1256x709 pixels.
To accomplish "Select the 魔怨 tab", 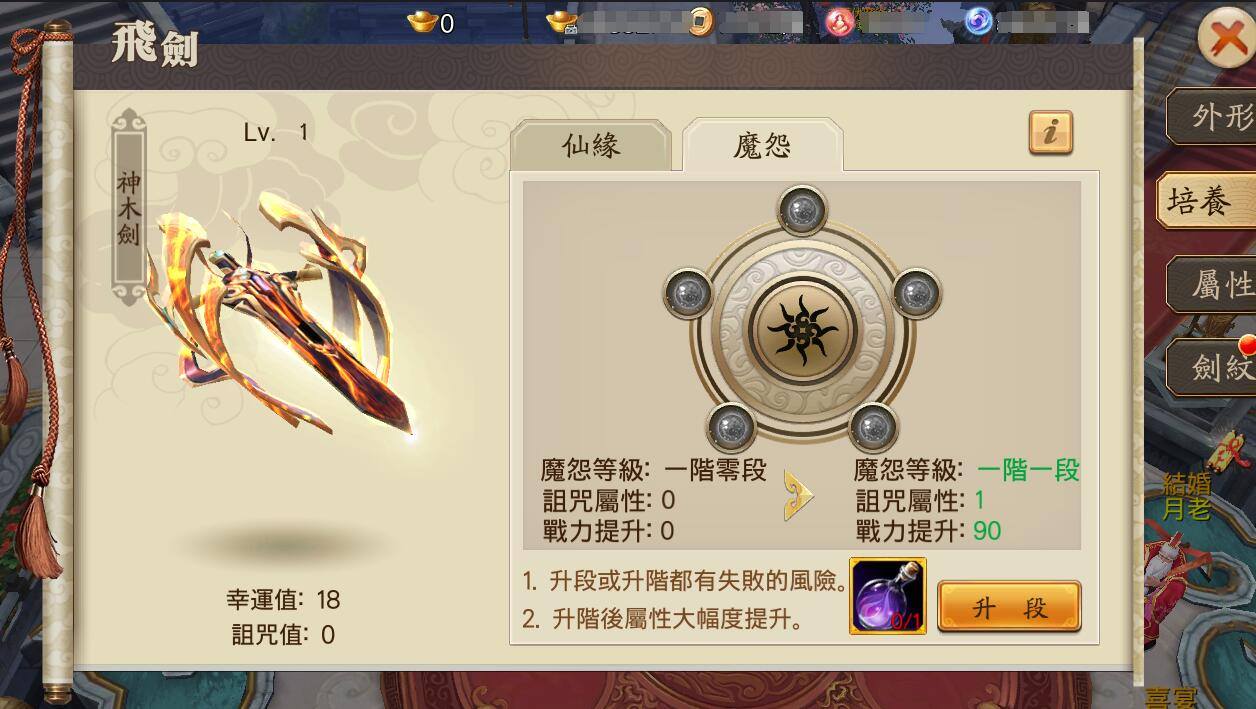I will tap(762, 146).
